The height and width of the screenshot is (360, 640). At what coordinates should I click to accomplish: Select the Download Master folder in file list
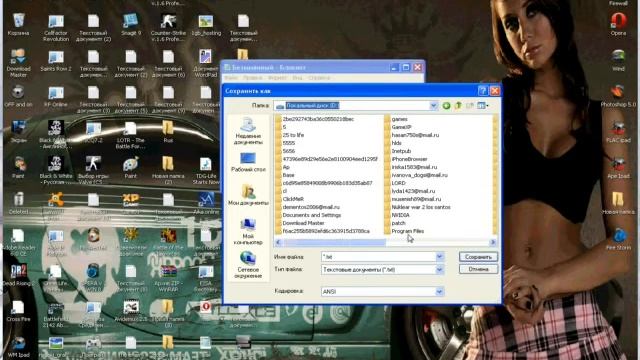click(x=300, y=223)
